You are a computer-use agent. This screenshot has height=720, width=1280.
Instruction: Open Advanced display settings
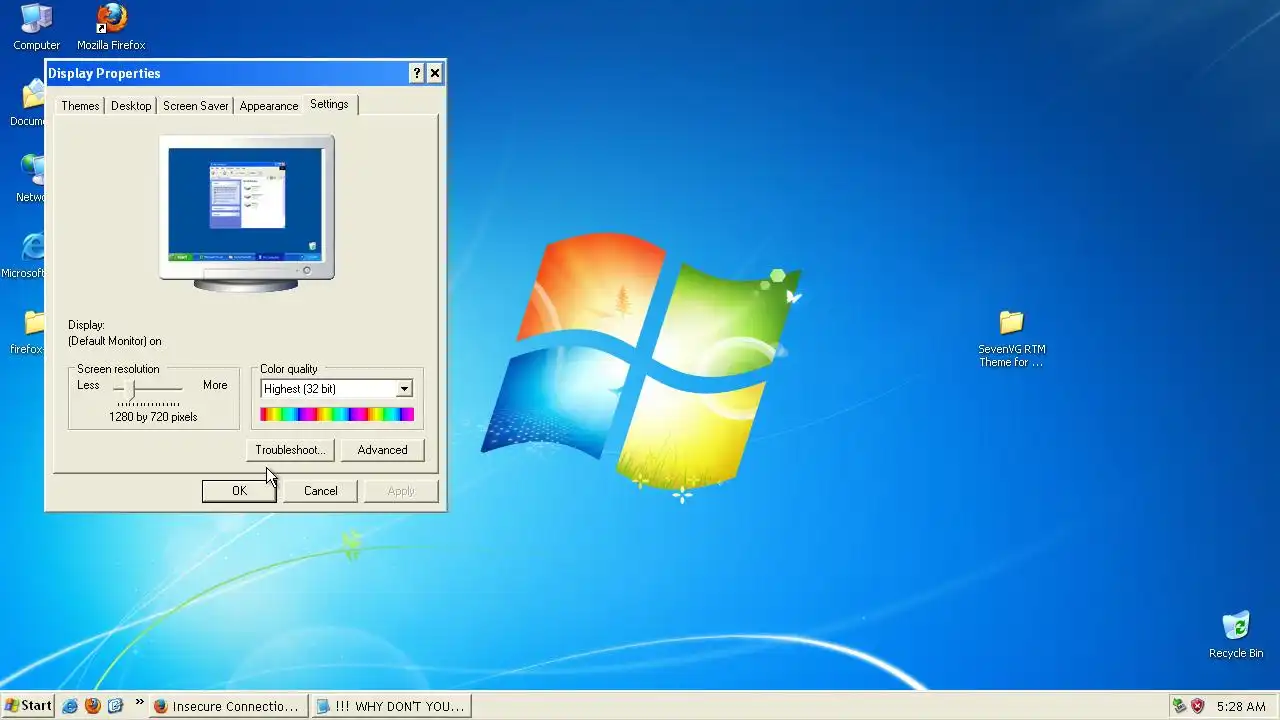point(382,450)
